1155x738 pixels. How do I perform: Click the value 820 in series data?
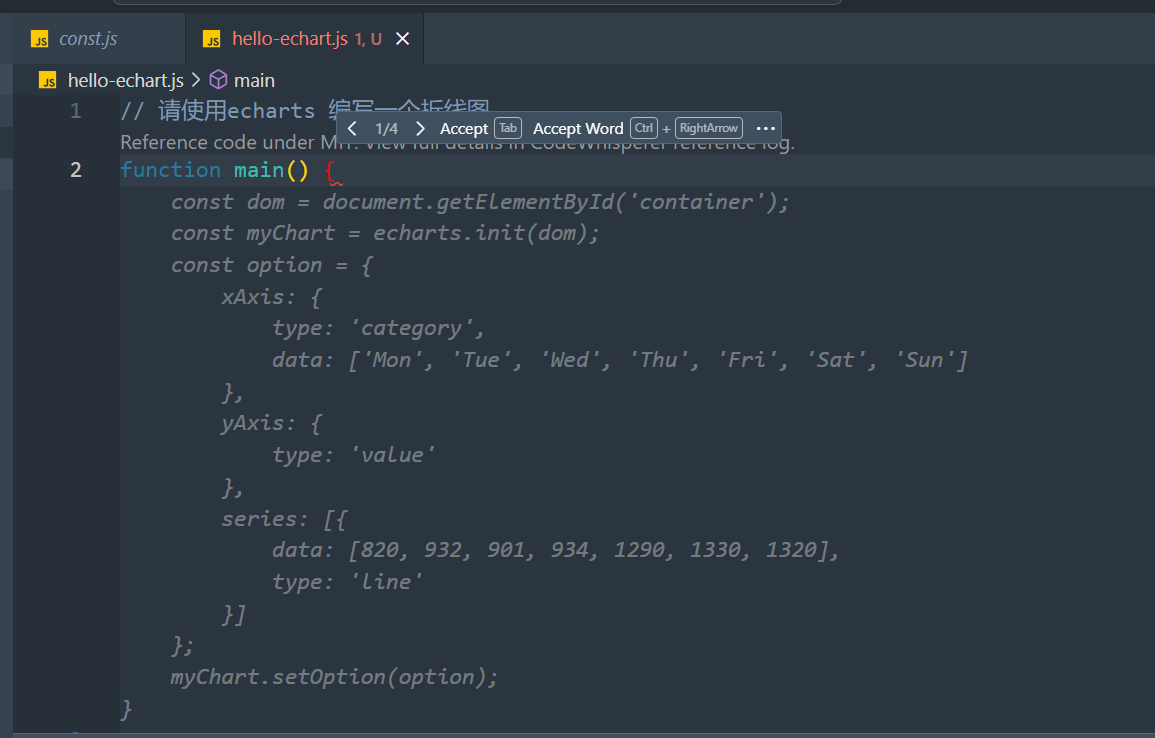(x=380, y=550)
